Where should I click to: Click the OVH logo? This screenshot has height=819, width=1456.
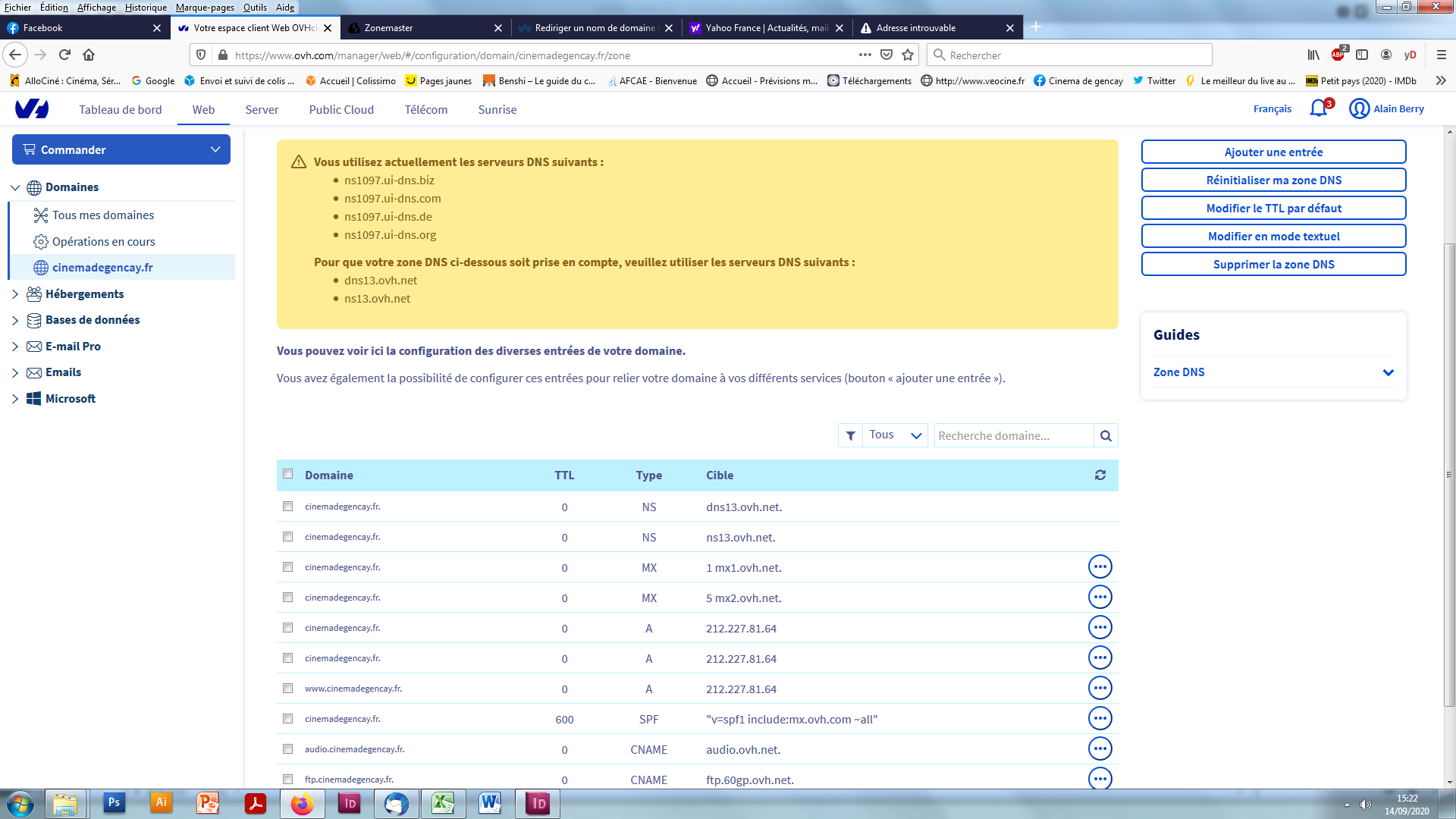[x=32, y=109]
